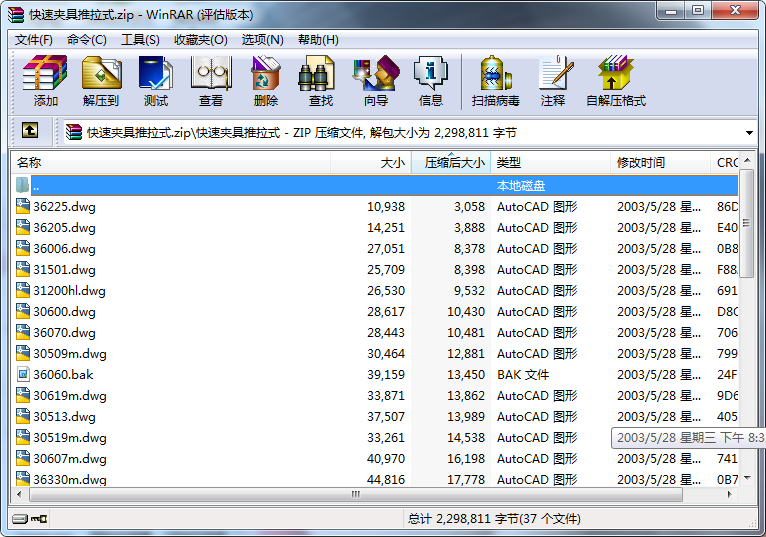Image resolution: width=766 pixels, height=537 pixels.
Task: Click the 查找 (Find) binoculars icon
Action: point(317,73)
